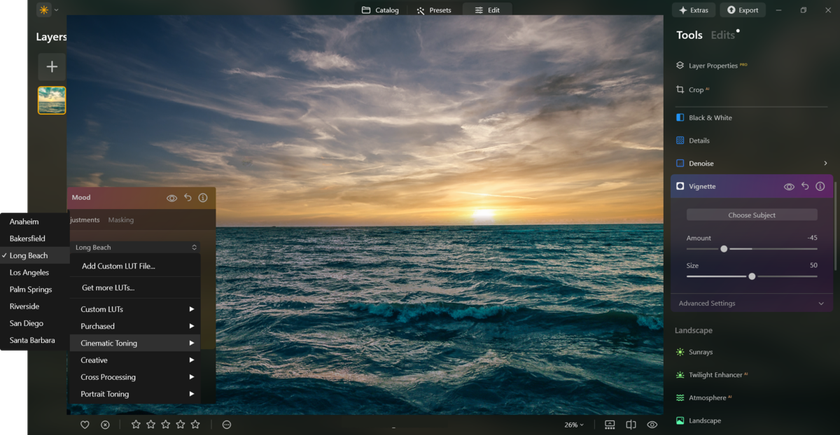This screenshot has width=840, height=435.
Task: Show Mood tool info icon
Action: coord(202,198)
